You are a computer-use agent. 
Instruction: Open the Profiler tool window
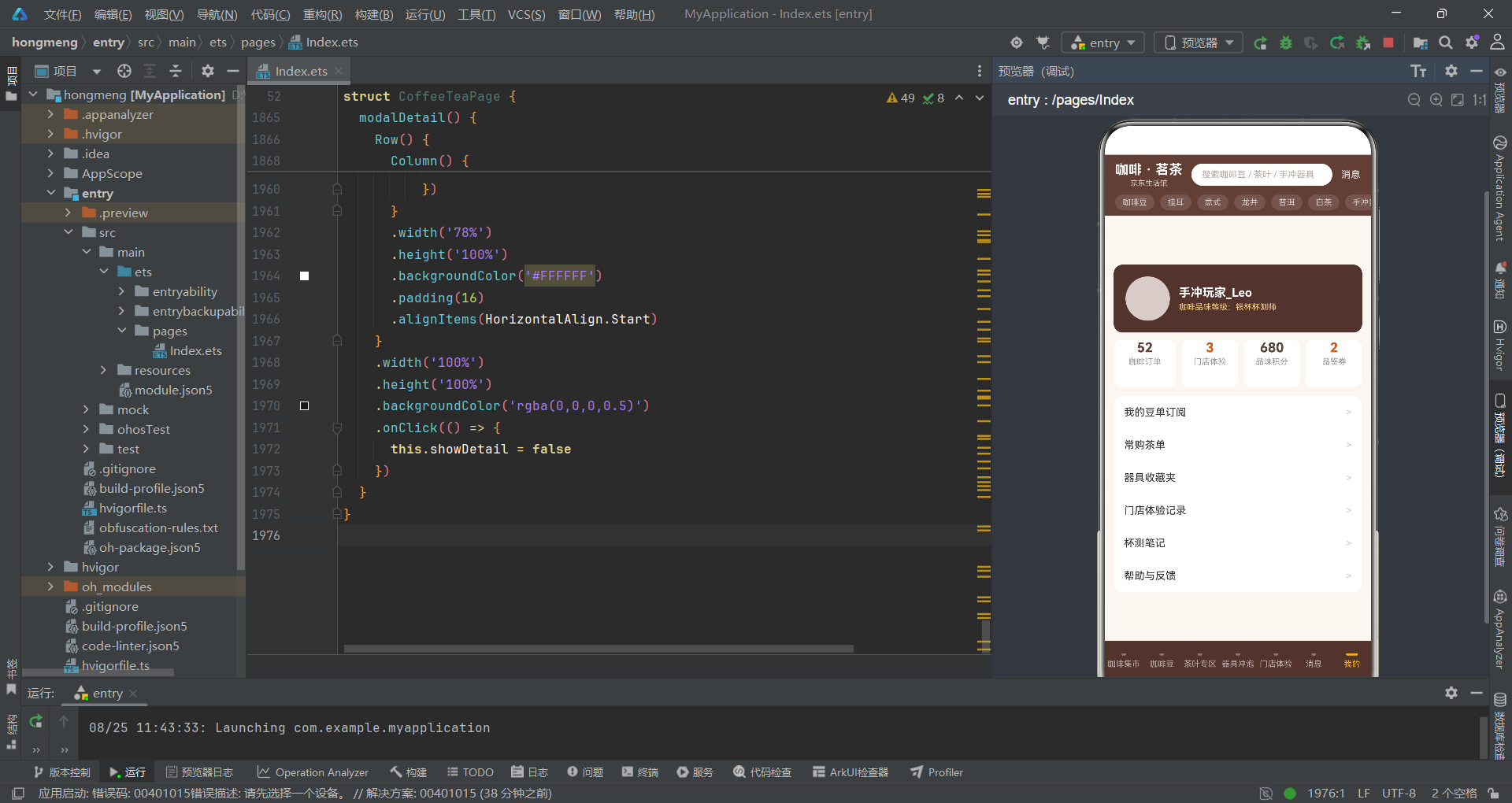[x=937, y=772]
